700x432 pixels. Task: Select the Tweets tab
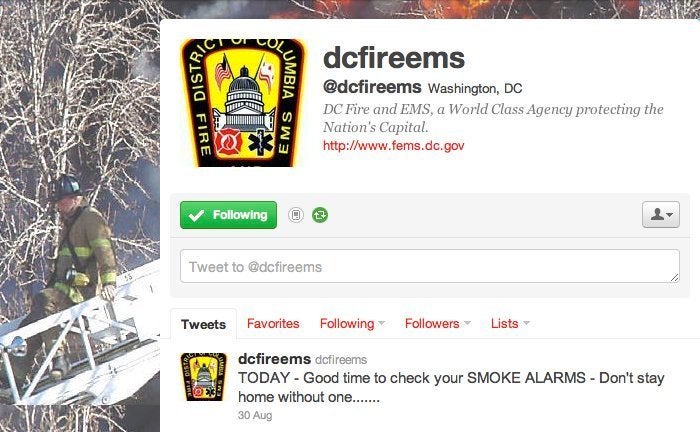tap(203, 324)
